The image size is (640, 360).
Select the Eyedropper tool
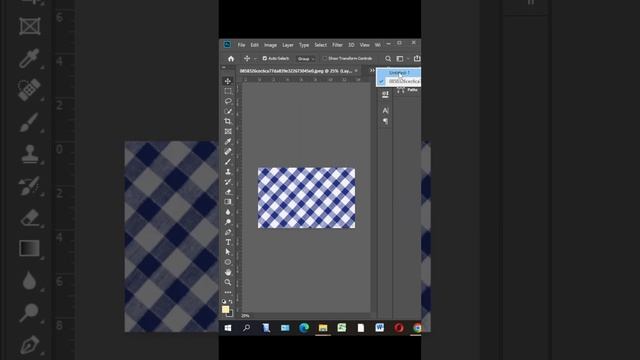[x=228, y=141]
